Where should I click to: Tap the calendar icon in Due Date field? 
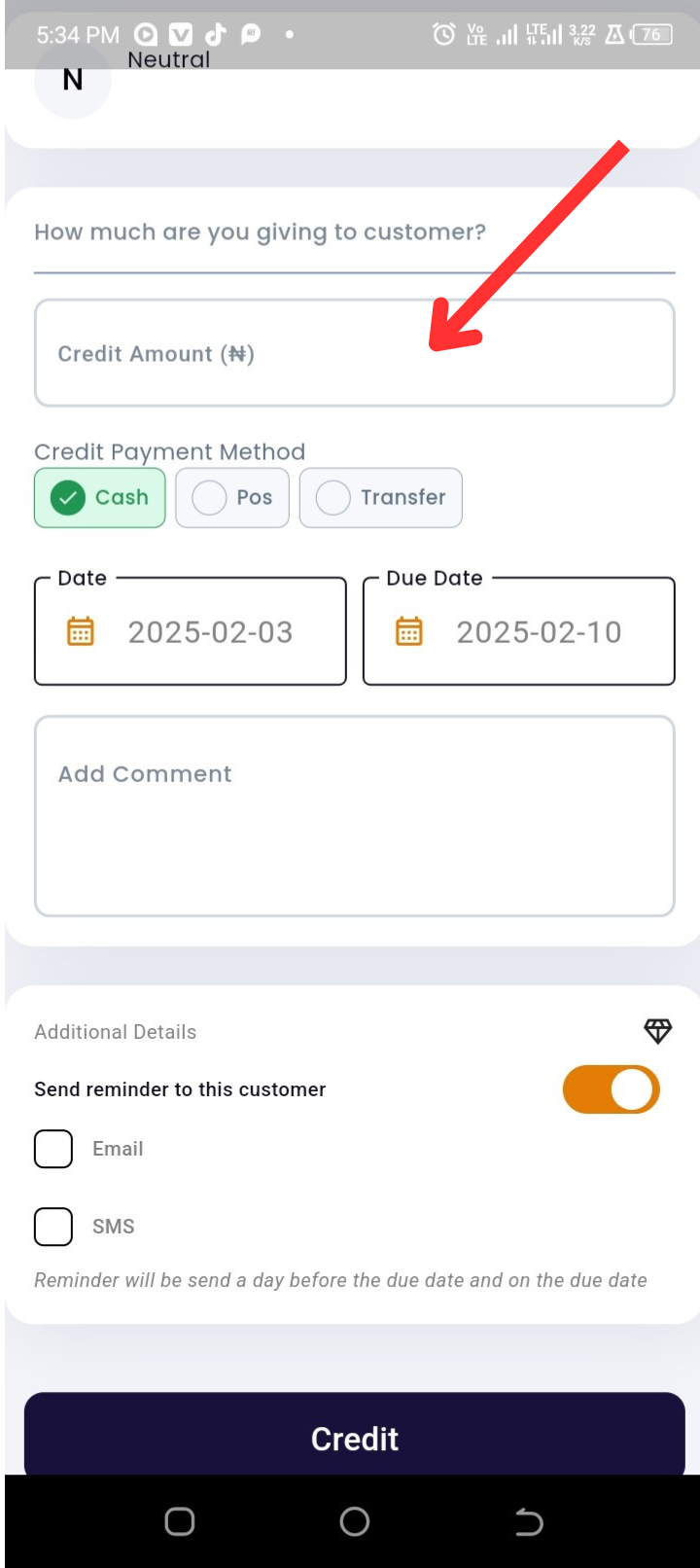(x=409, y=631)
